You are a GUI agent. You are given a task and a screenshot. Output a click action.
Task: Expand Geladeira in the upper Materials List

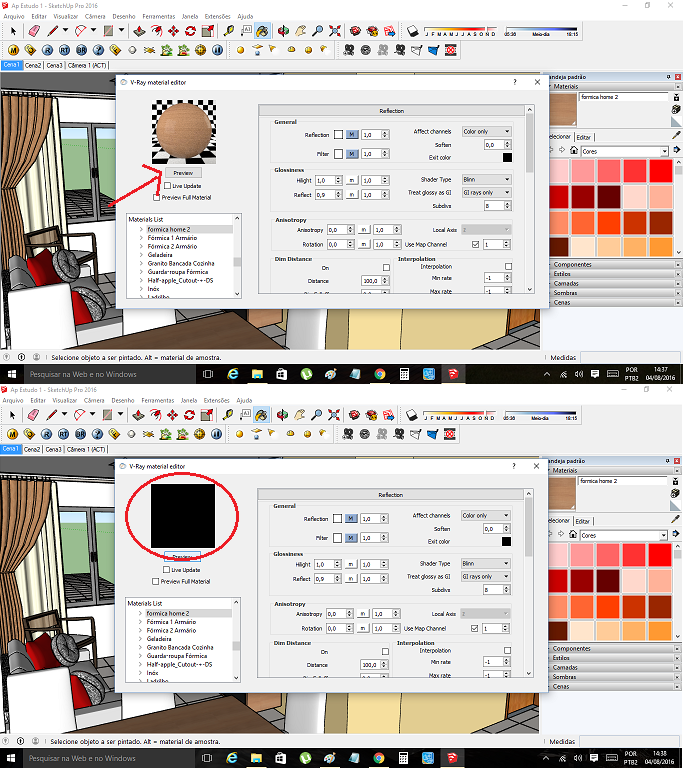point(141,255)
